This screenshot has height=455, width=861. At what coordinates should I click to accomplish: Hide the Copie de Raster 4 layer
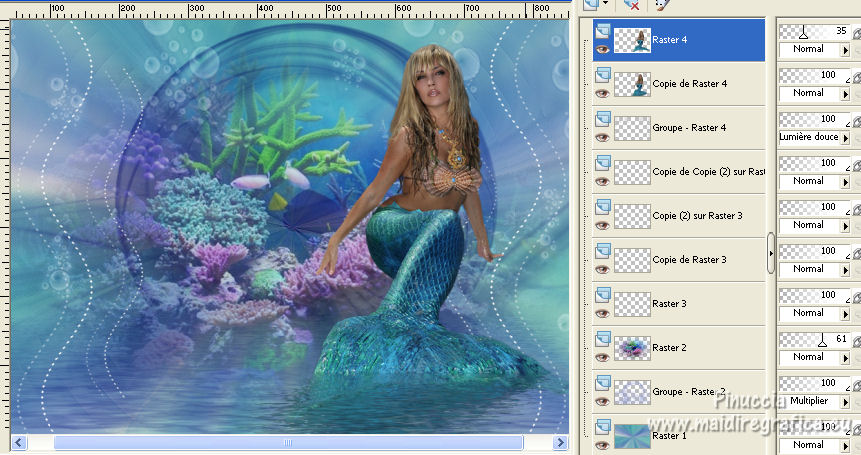coord(602,93)
